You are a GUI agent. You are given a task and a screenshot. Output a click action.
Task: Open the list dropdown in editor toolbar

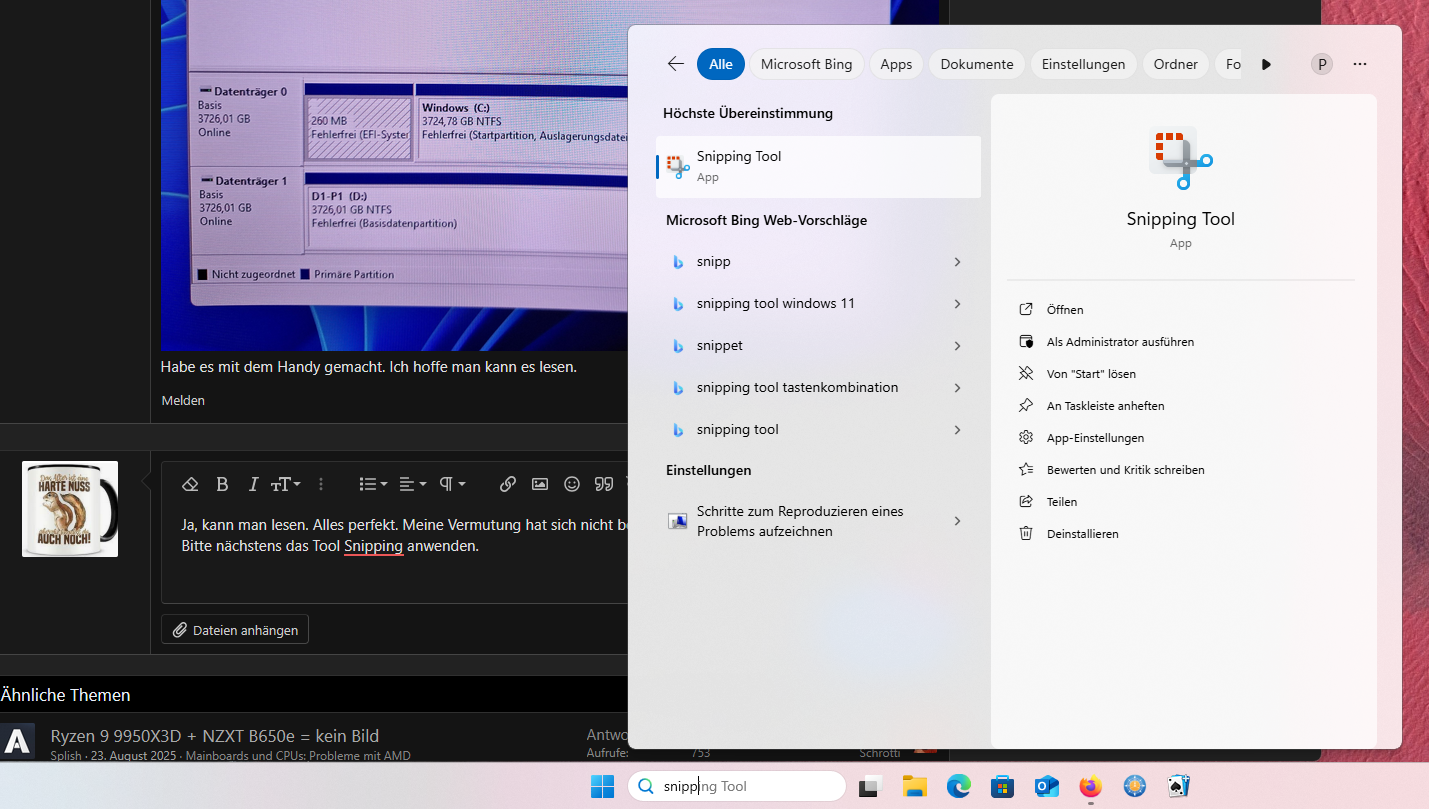(373, 484)
